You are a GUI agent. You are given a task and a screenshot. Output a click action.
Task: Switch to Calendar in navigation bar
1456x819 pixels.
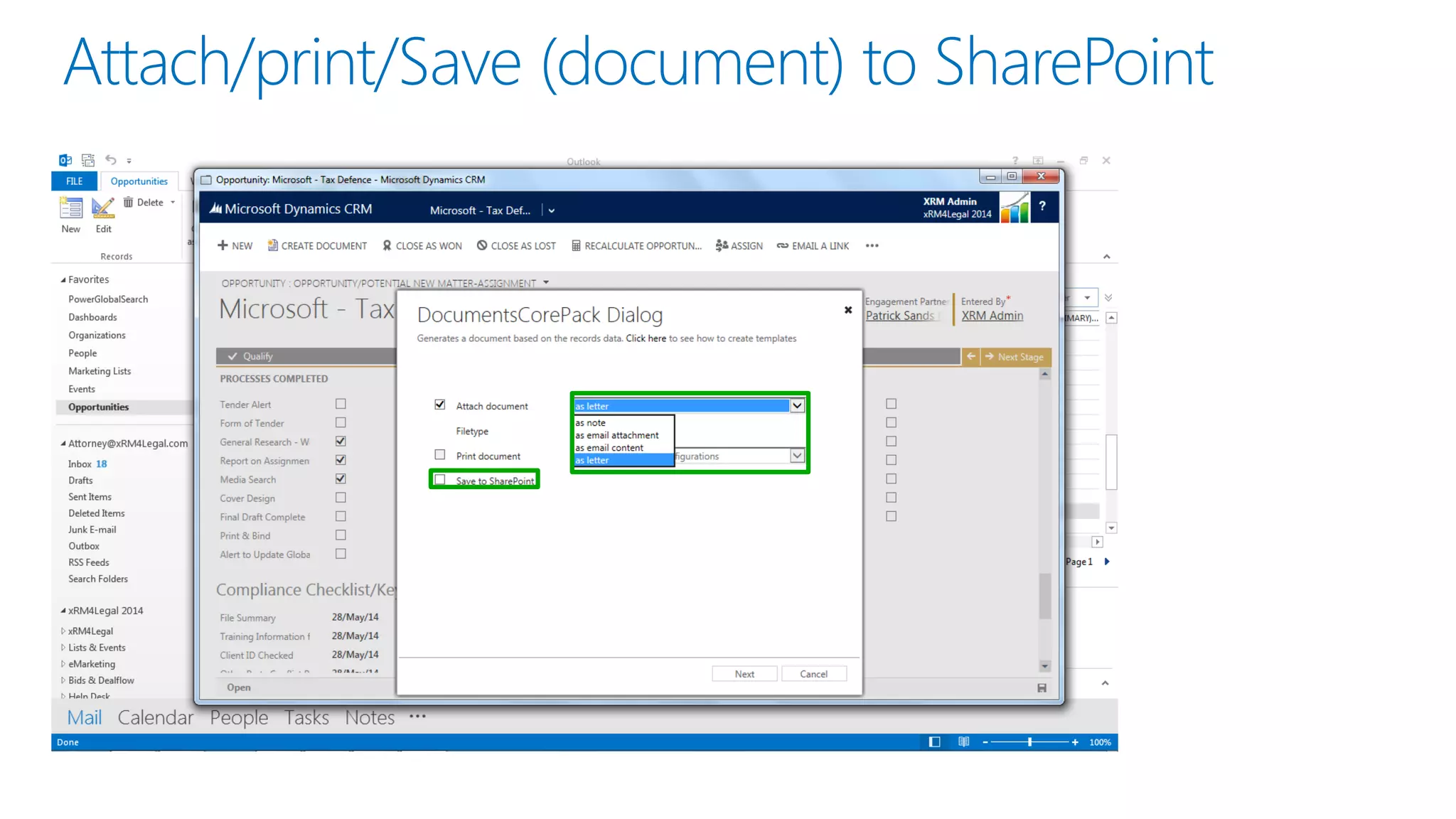tap(156, 717)
